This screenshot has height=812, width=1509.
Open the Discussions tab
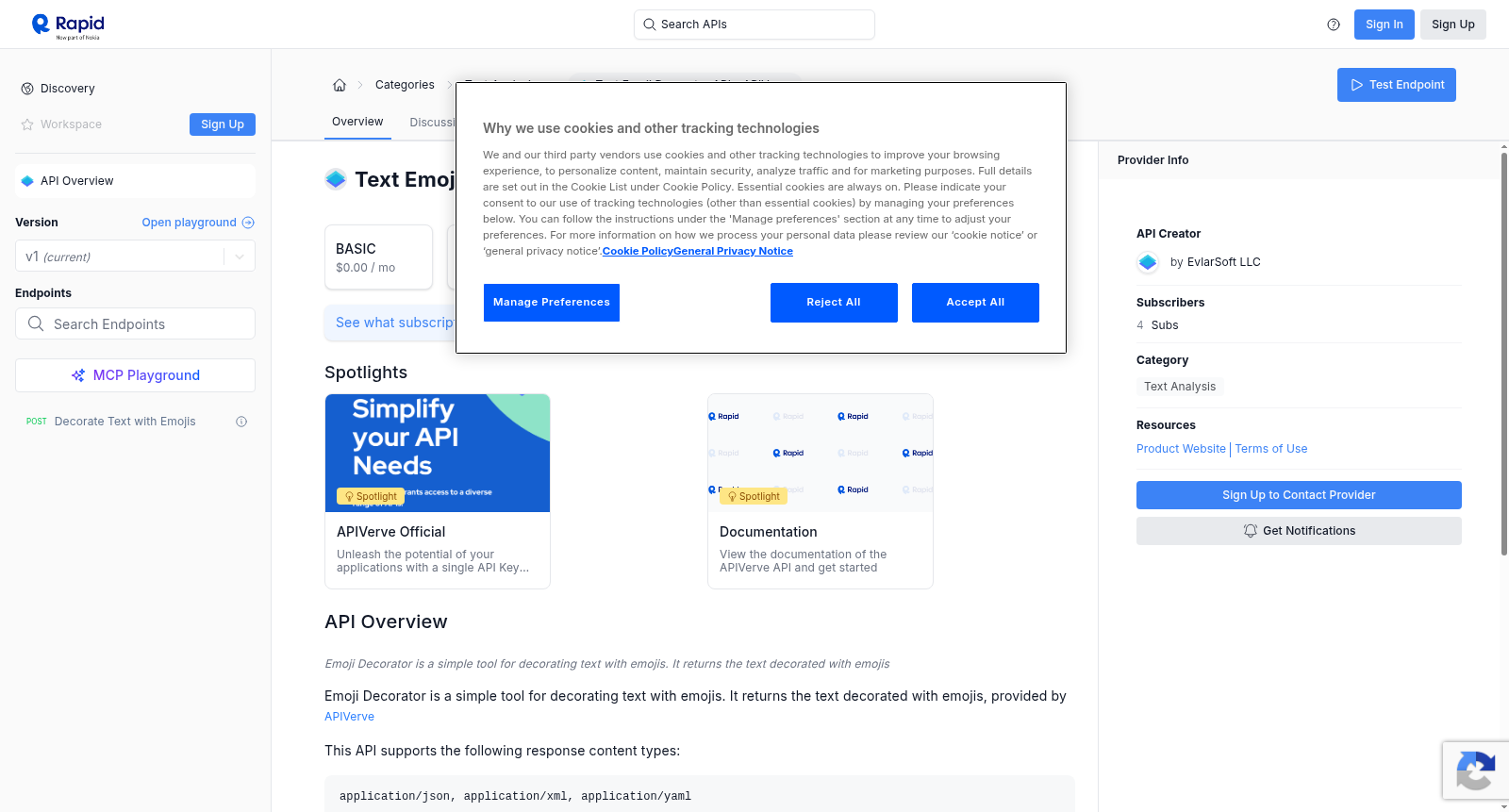[431, 123]
